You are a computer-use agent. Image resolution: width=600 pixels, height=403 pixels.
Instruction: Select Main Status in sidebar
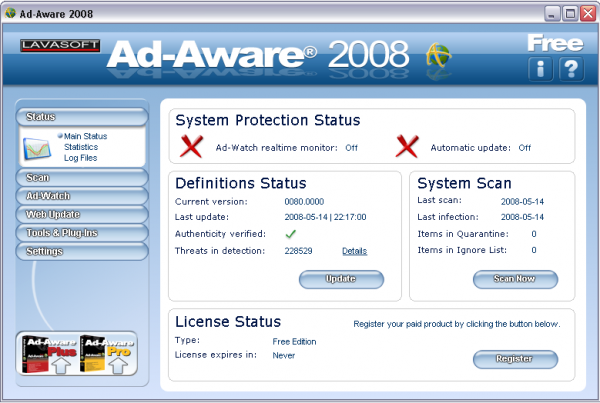click(85, 136)
